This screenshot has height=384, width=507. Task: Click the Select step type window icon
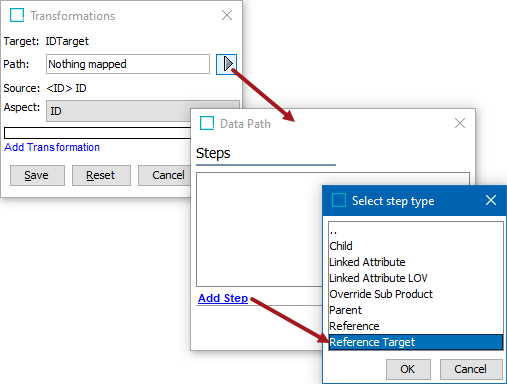(339, 200)
